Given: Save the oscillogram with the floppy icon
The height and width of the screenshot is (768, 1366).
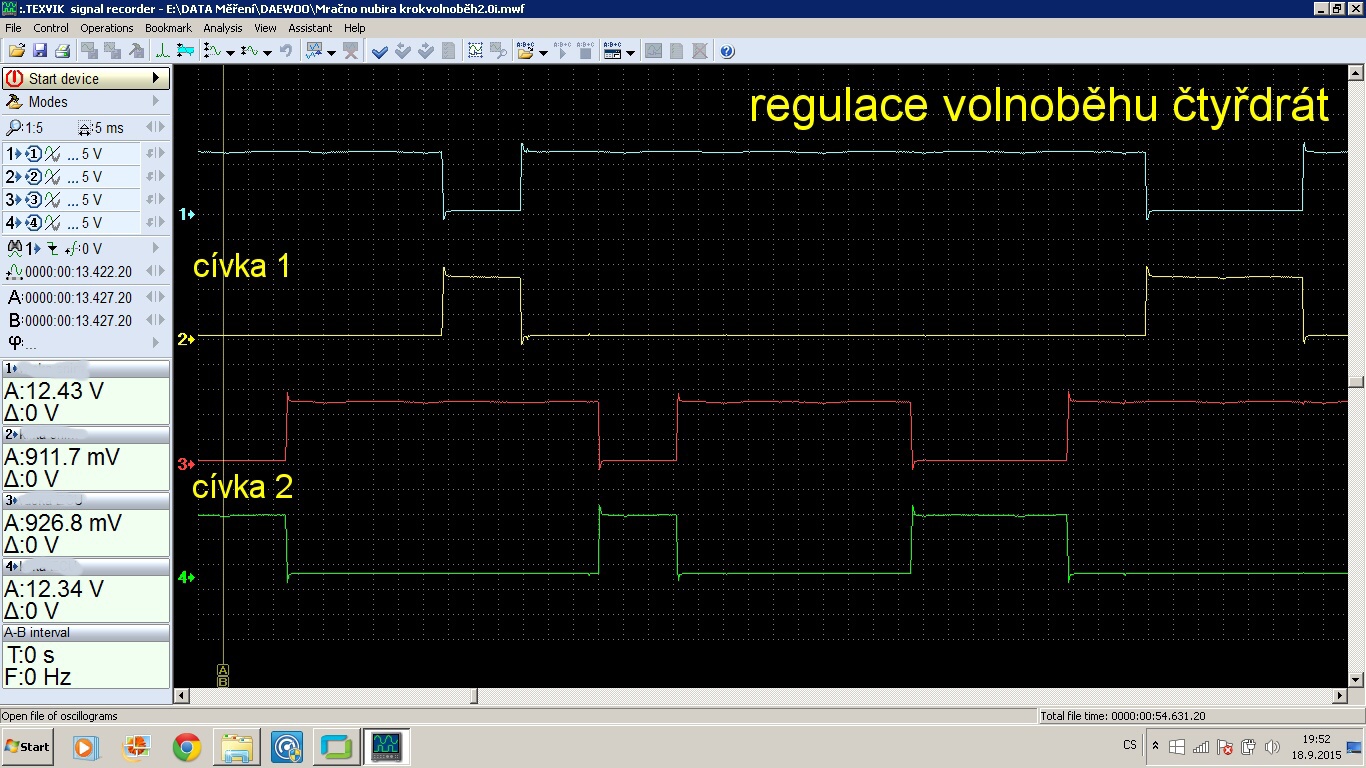Looking at the screenshot, I should (x=40, y=51).
